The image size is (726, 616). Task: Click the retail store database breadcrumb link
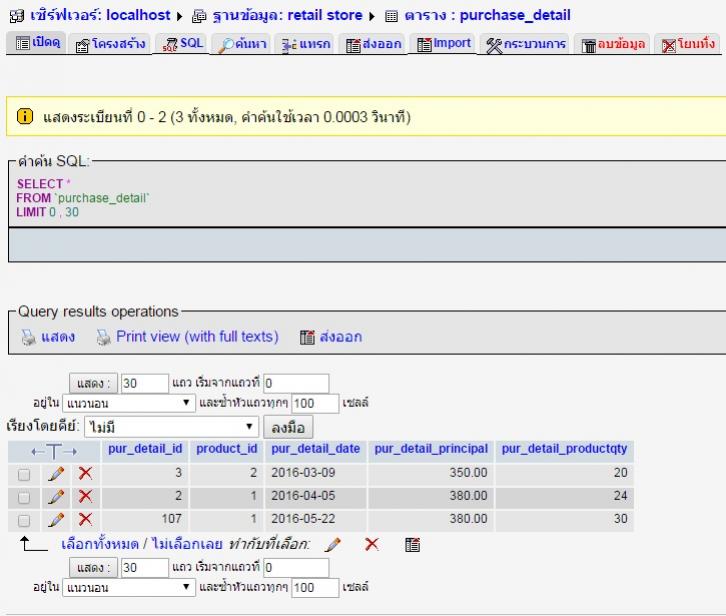[x=288, y=15]
